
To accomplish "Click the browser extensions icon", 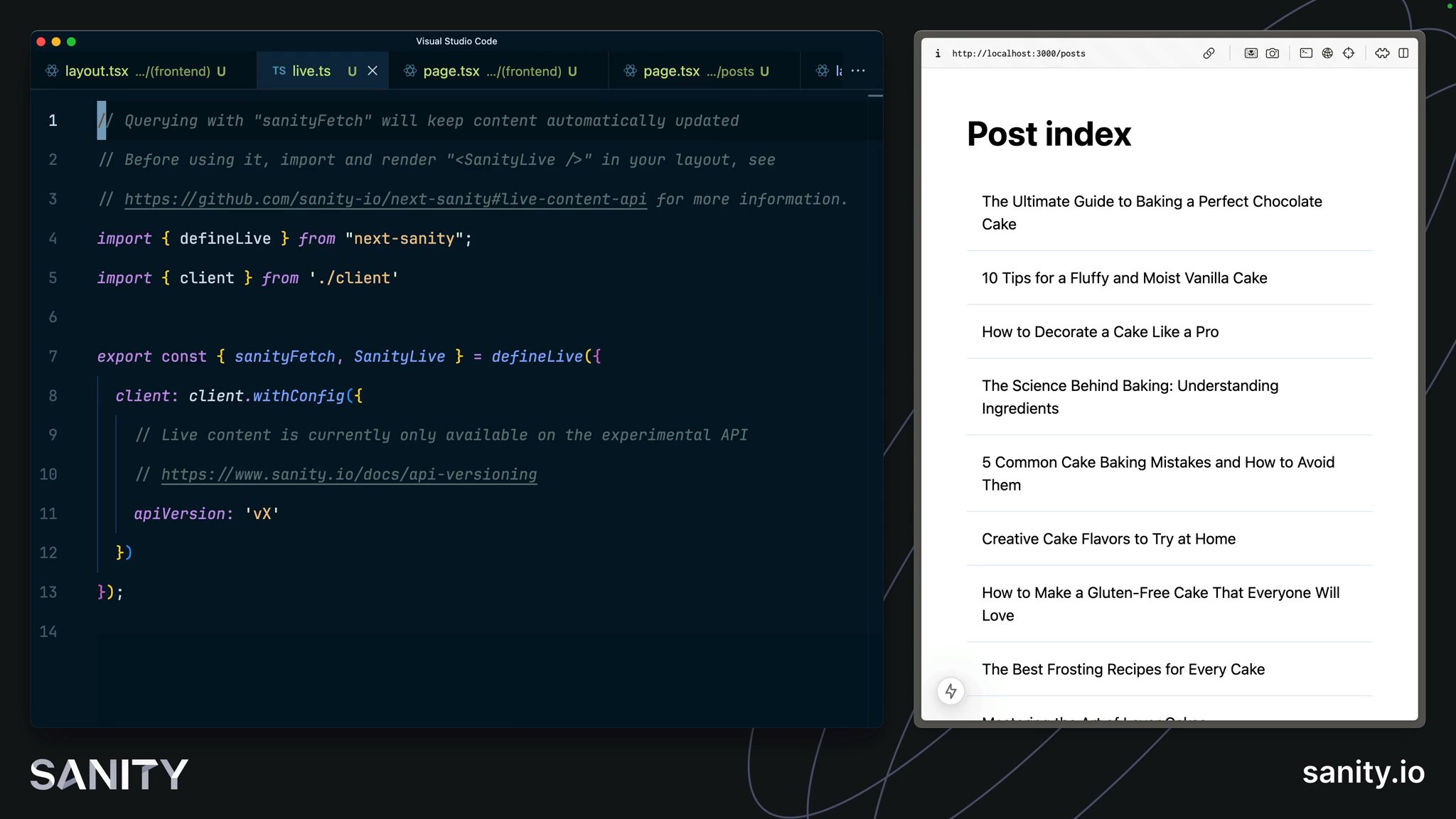I will (x=1382, y=53).
